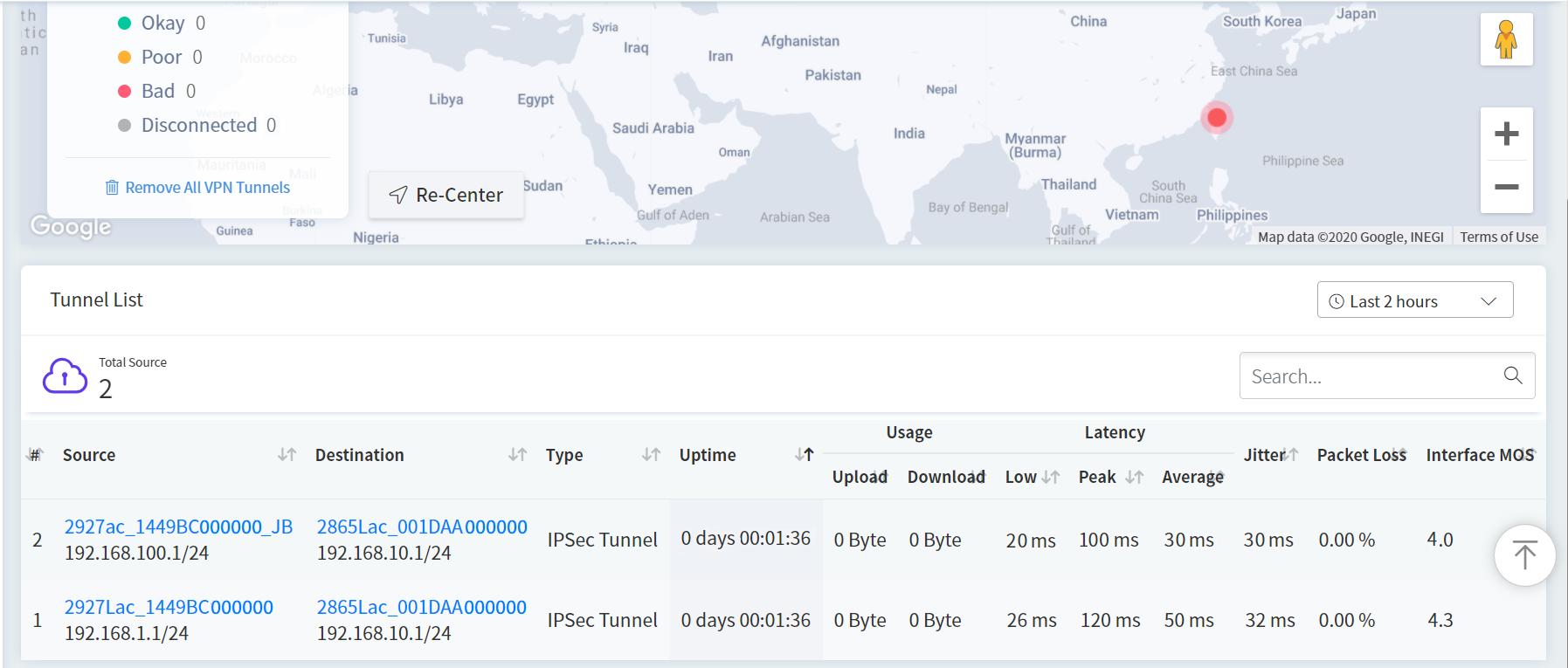Click the Re-Center button
This screenshot has width=1568, height=668.
(x=446, y=195)
